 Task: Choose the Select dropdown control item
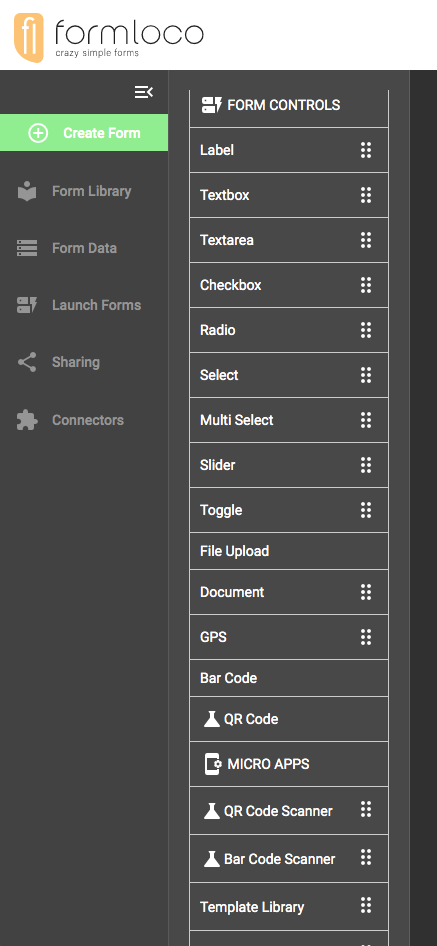click(289, 375)
